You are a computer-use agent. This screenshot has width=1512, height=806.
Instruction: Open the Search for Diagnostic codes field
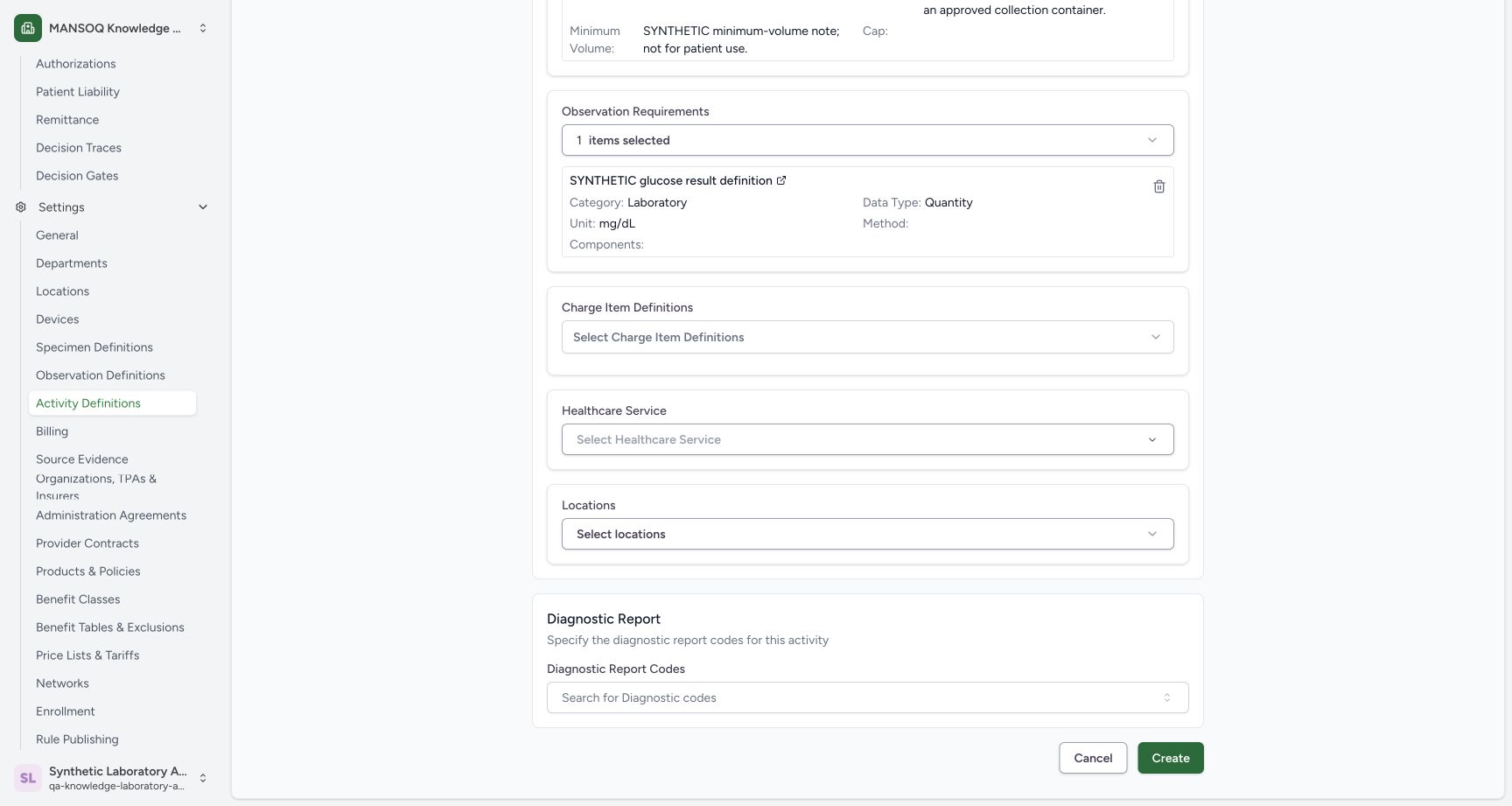pyautogui.click(x=867, y=697)
